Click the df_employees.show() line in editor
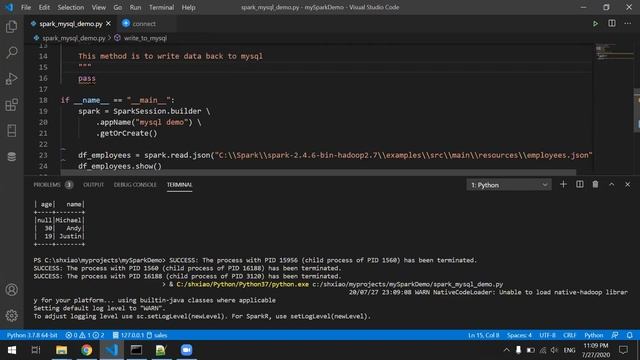 pos(120,166)
